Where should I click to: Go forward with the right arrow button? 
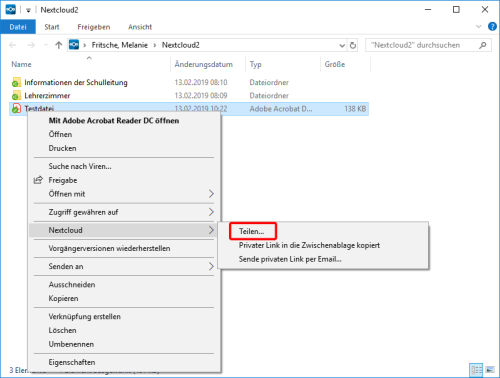point(31,45)
